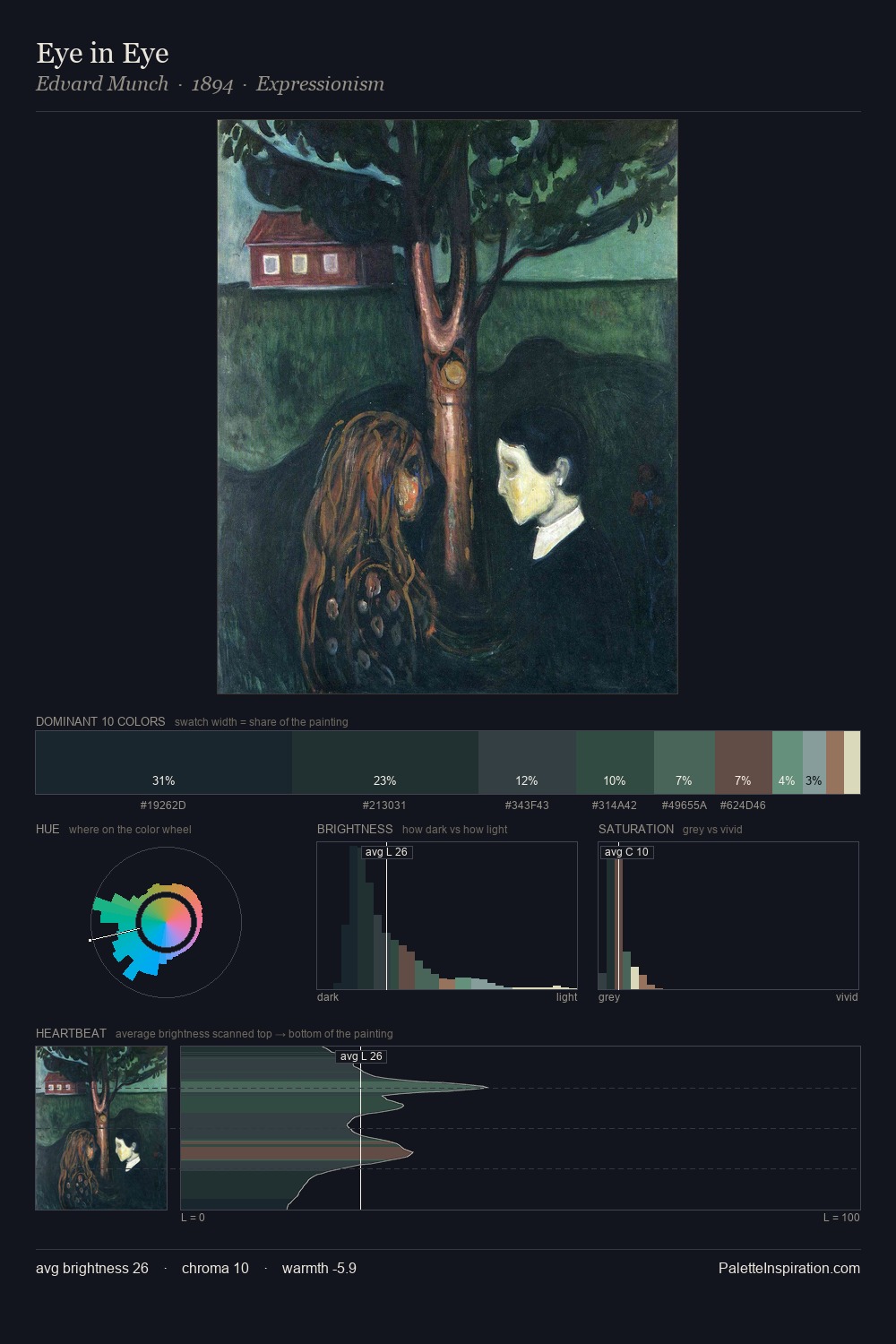Click the heartbeat painting thumbnail
The width and height of the screenshot is (896, 1344).
(101, 1128)
